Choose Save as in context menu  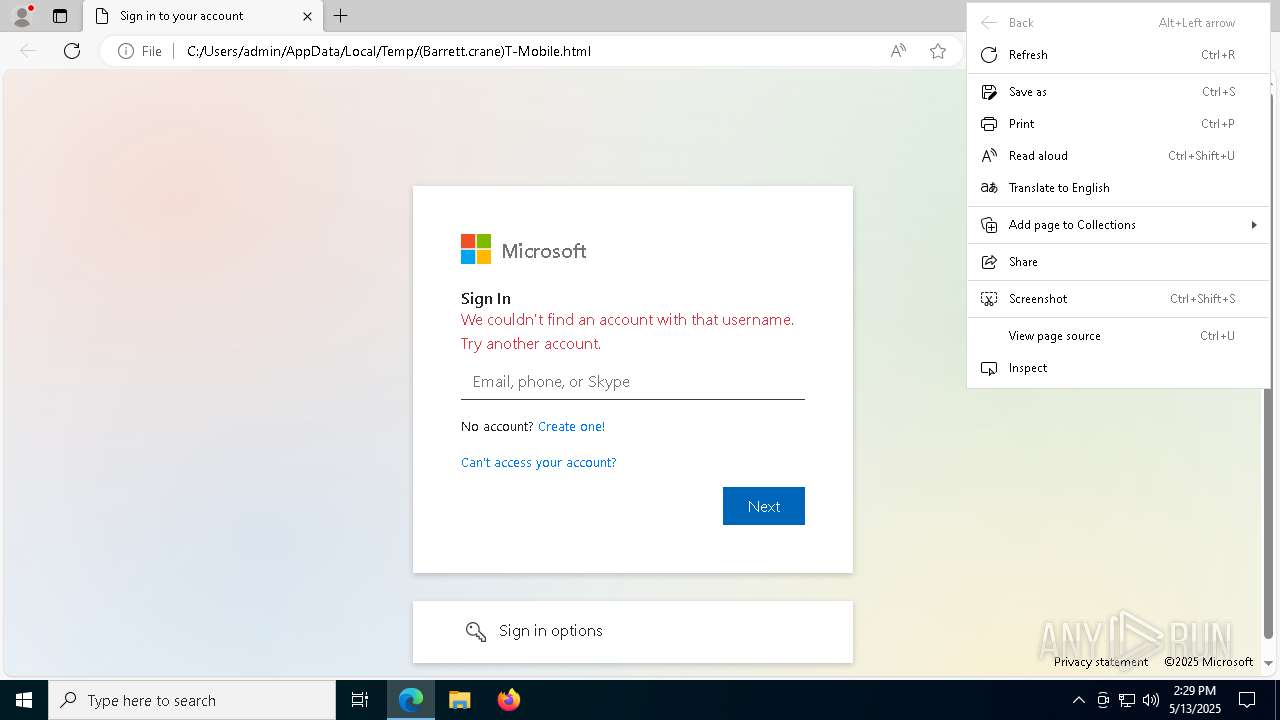point(1118,92)
